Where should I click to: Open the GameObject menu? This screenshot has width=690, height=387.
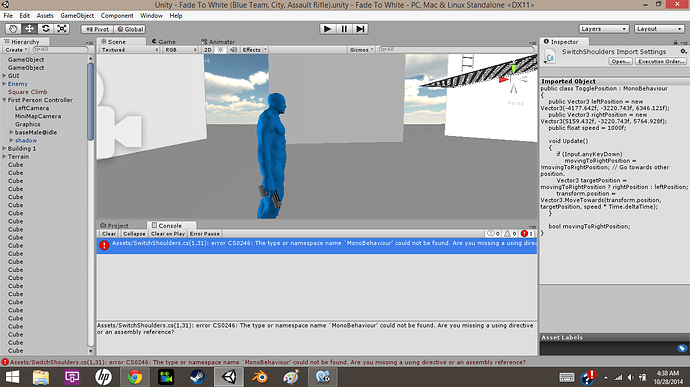77,15
